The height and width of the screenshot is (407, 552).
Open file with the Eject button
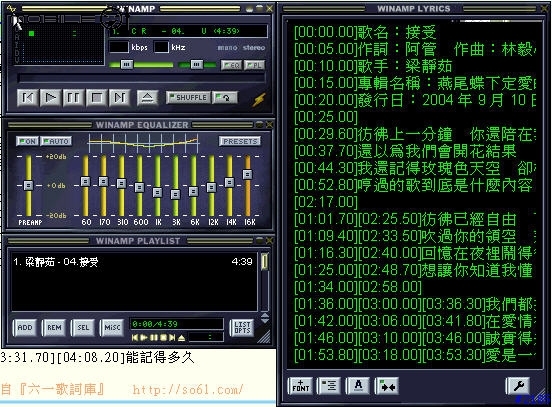[x=148, y=98]
